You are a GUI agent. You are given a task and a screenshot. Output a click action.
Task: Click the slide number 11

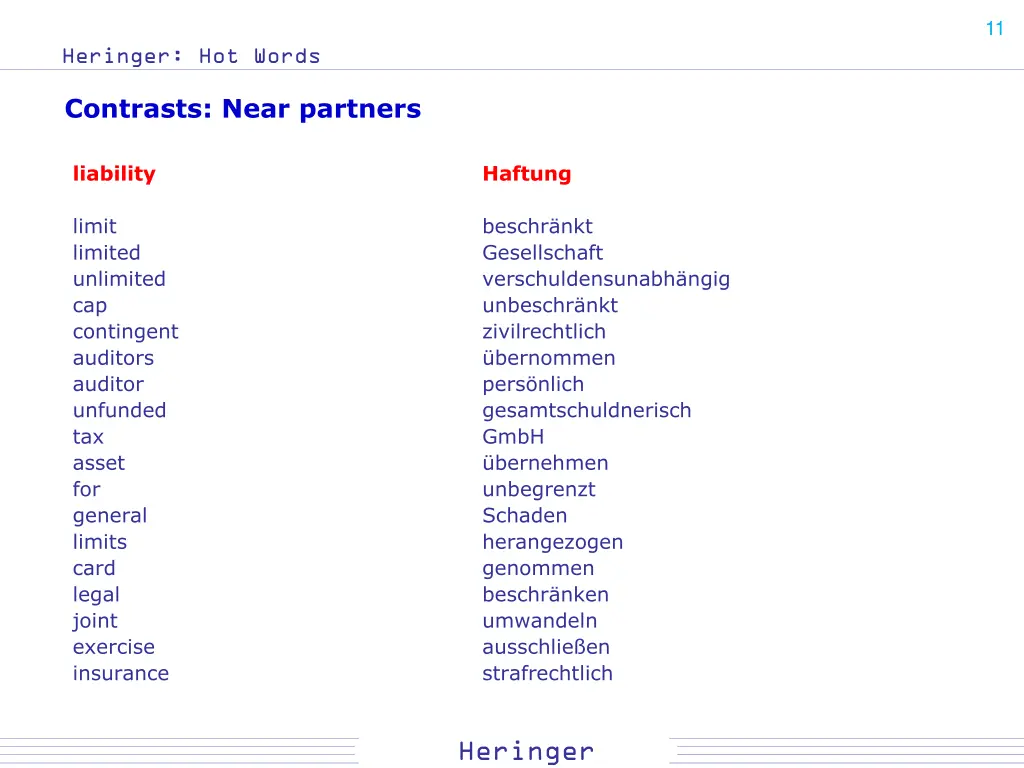pos(994,29)
